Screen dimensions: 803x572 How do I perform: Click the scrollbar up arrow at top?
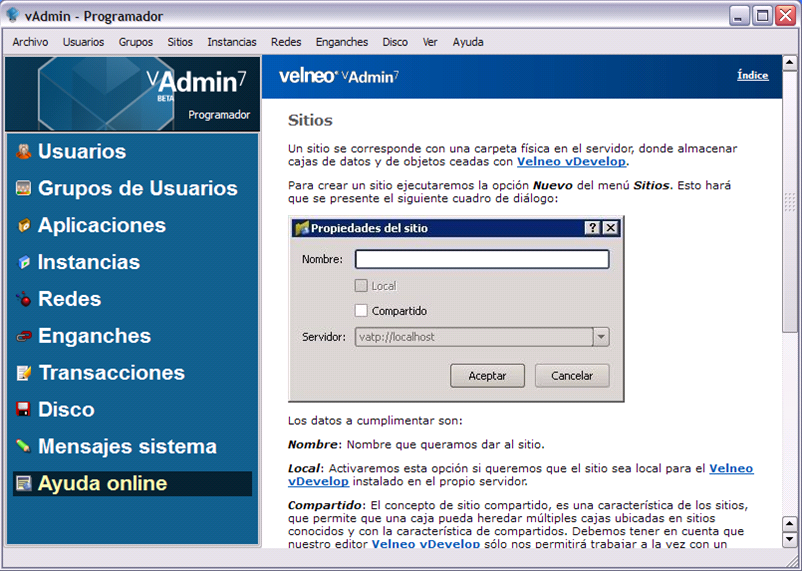(789, 63)
